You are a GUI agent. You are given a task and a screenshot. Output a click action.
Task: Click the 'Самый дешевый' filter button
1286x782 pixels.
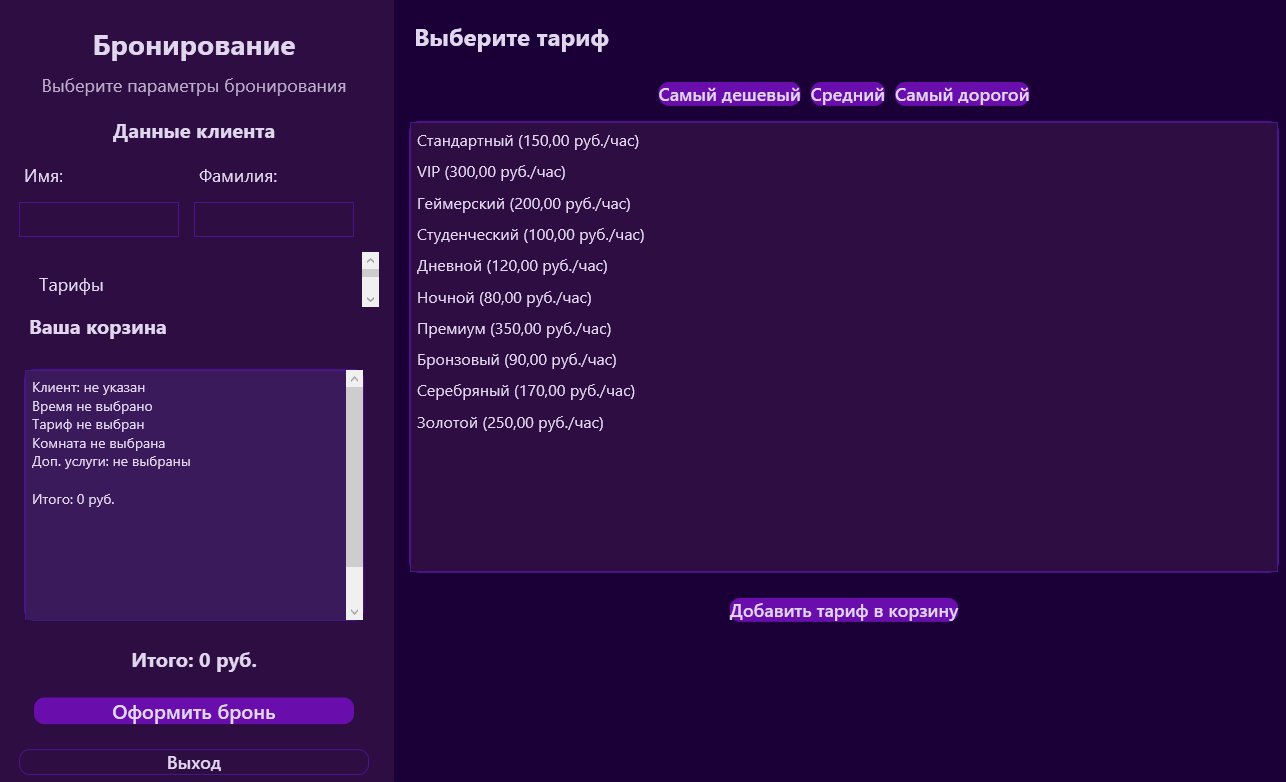pyautogui.click(x=728, y=94)
